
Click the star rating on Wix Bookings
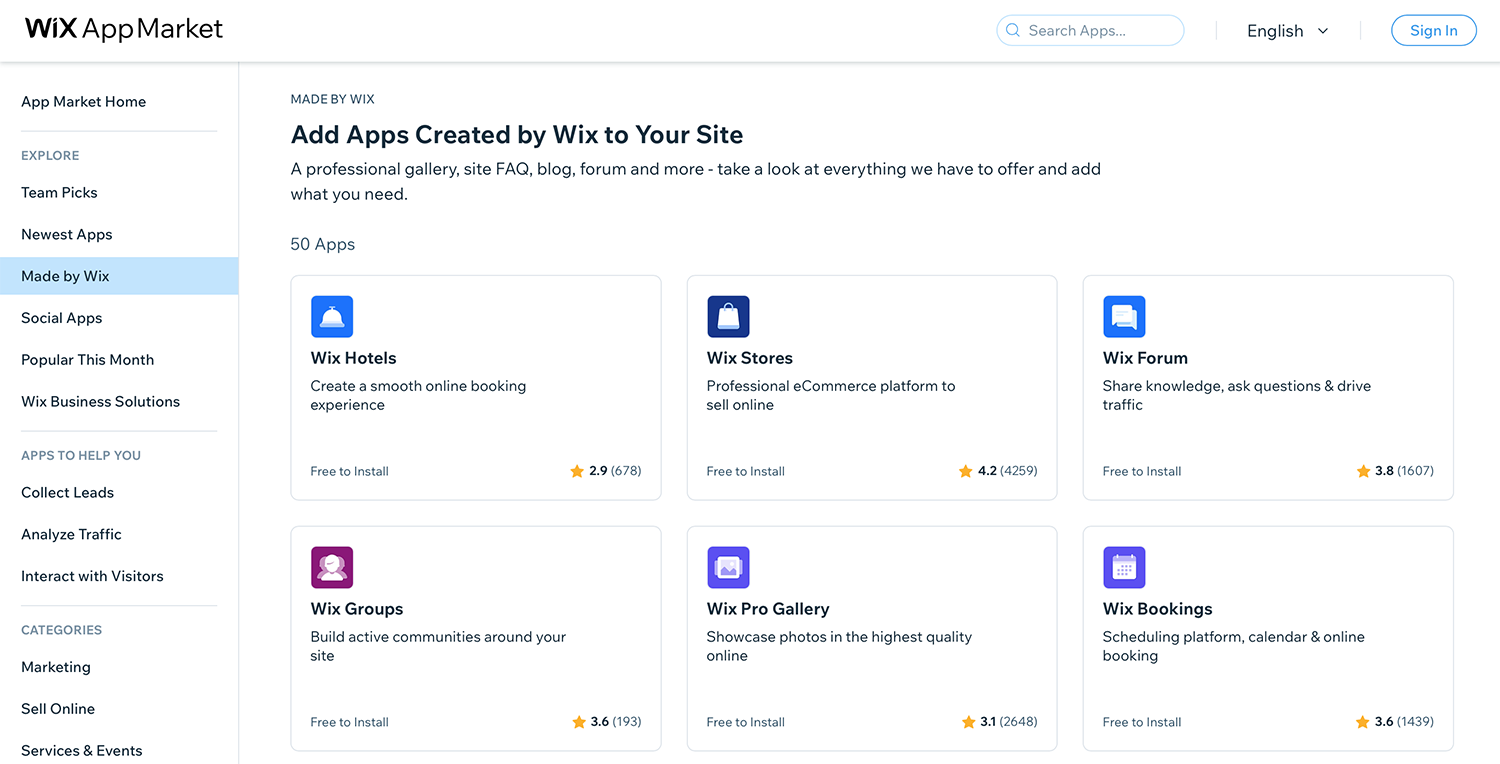pyautogui.click(x=1395, y=722)
